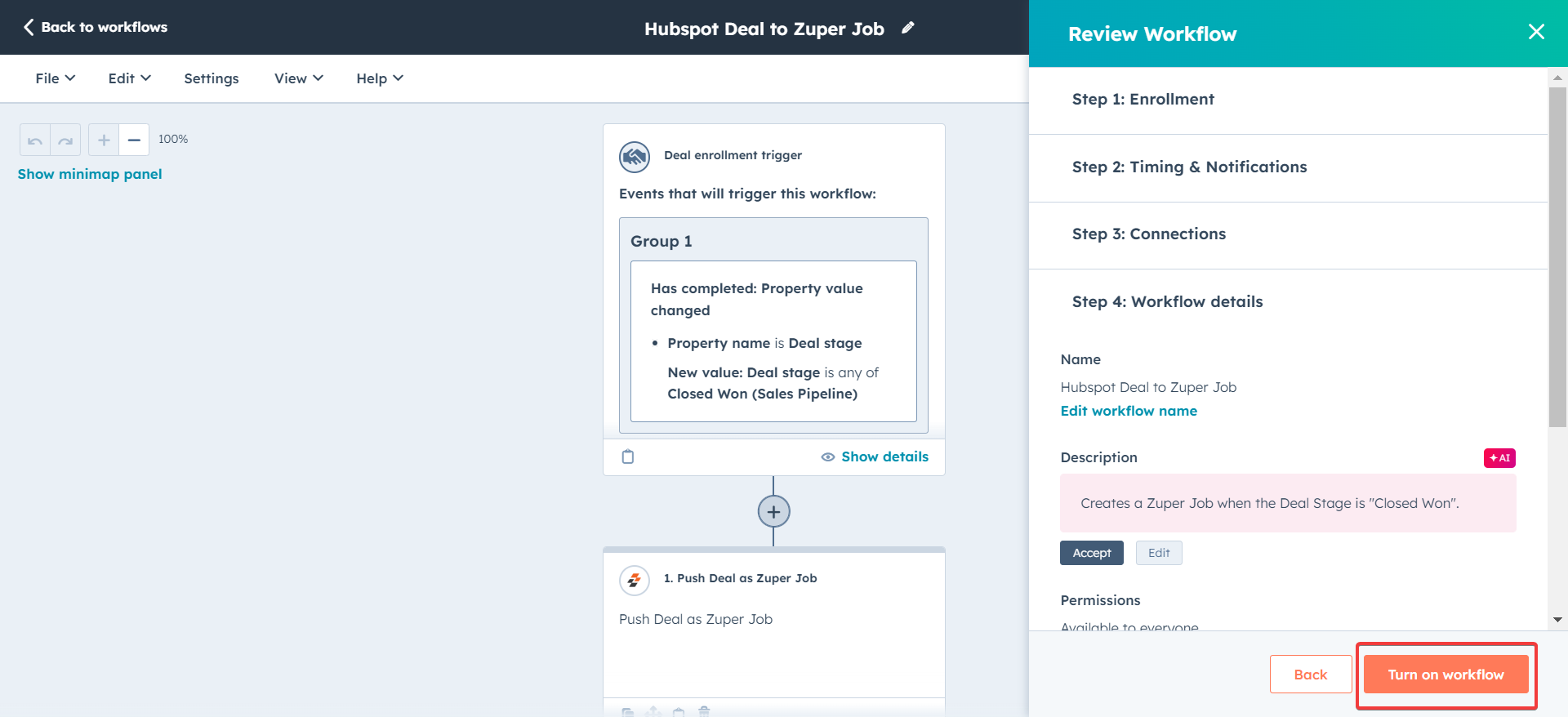Open the File dropdown menu
The height and width of the screenshot is (717, 1568).
(55, 78)
